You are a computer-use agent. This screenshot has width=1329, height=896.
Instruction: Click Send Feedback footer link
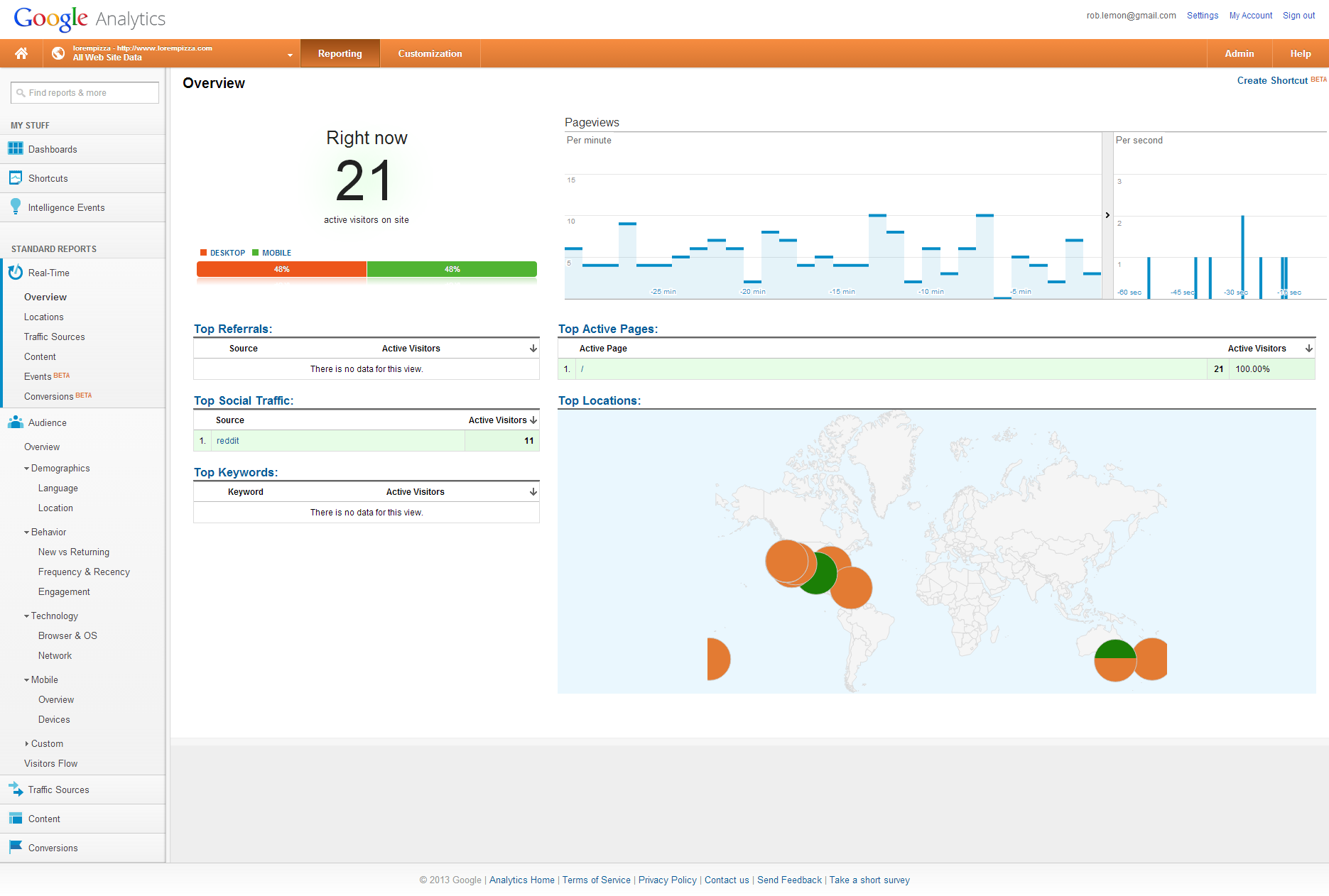tap(789, 880)
